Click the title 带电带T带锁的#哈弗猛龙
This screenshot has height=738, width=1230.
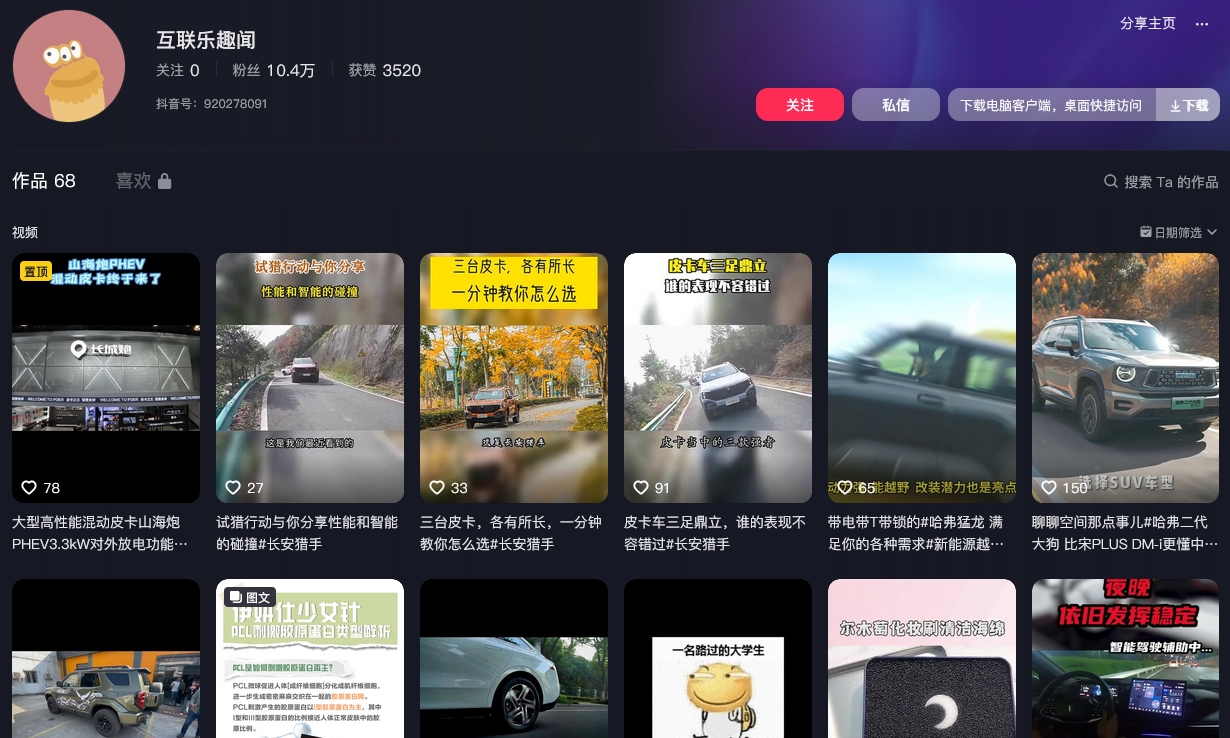tap(916, 533)
